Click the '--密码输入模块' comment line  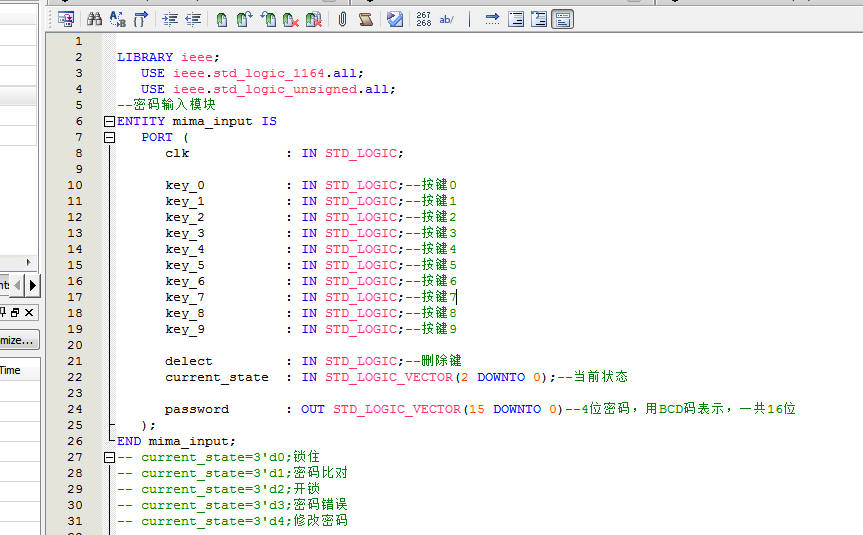click(x=166, y=105)
